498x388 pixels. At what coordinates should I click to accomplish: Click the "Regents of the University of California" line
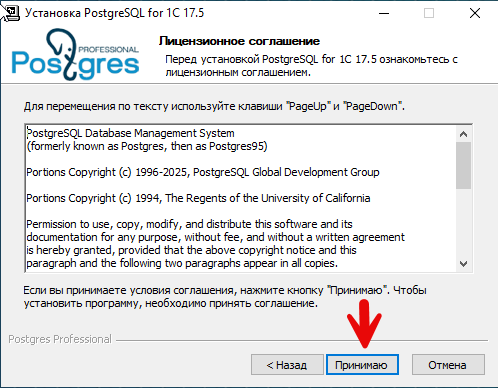198,198
